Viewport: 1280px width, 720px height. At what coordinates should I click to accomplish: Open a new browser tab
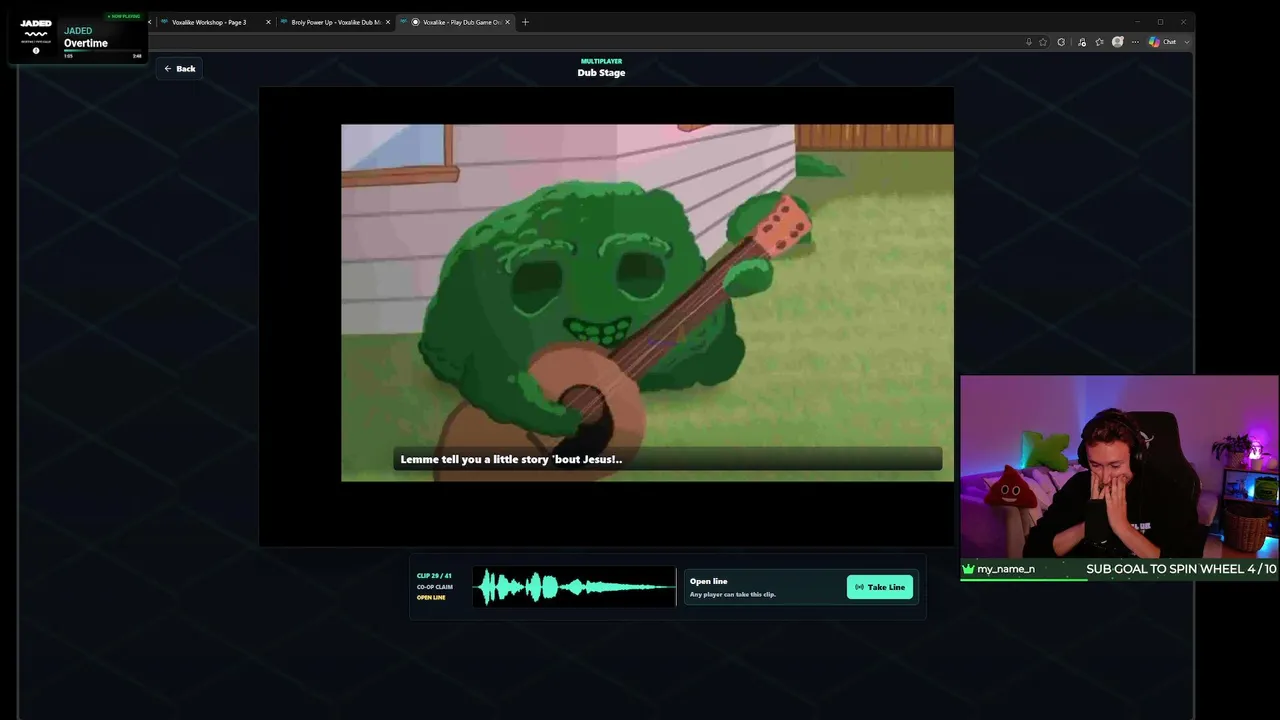tap(525, 22)
